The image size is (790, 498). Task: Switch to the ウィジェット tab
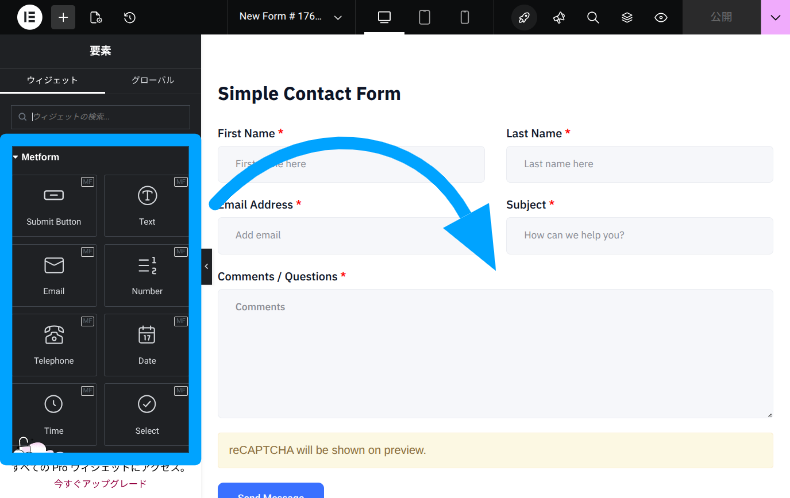(x=52, y=80)
